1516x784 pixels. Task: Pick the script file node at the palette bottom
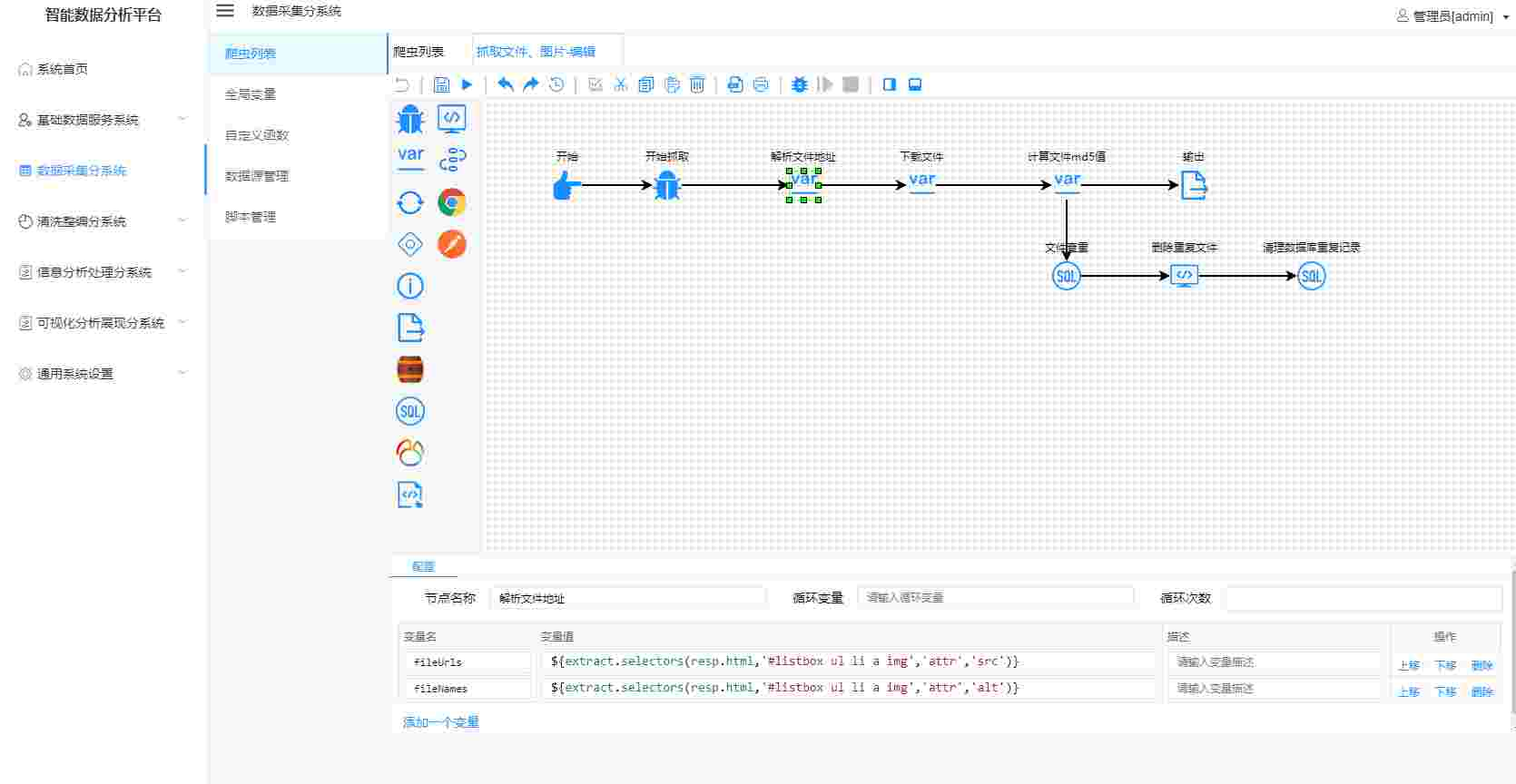(x=410, y=495)
